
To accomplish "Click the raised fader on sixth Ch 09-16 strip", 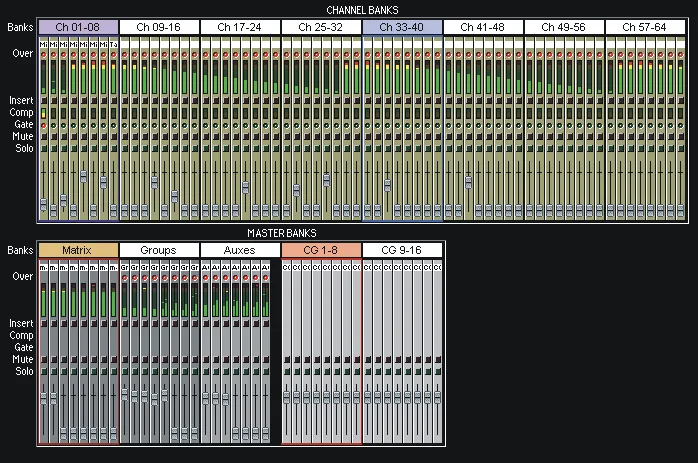I will click(x=174, y=196).
